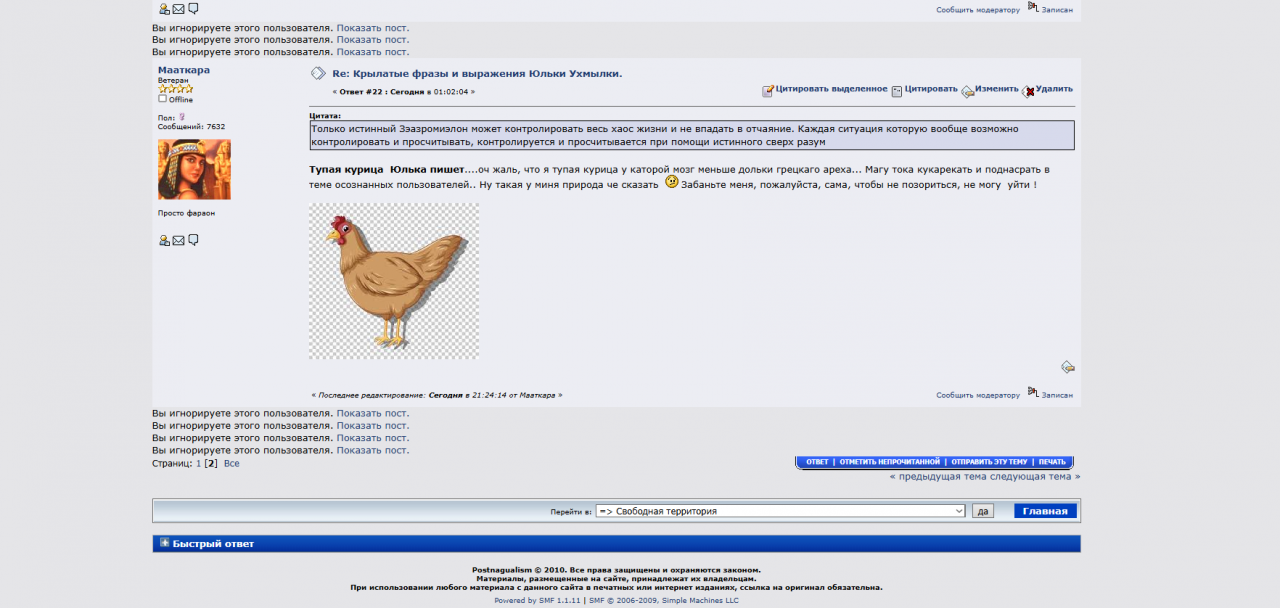Open the Перейти в forum dropdown
The height and width of the screenshot is (608, 1280).
coord(780,511)
